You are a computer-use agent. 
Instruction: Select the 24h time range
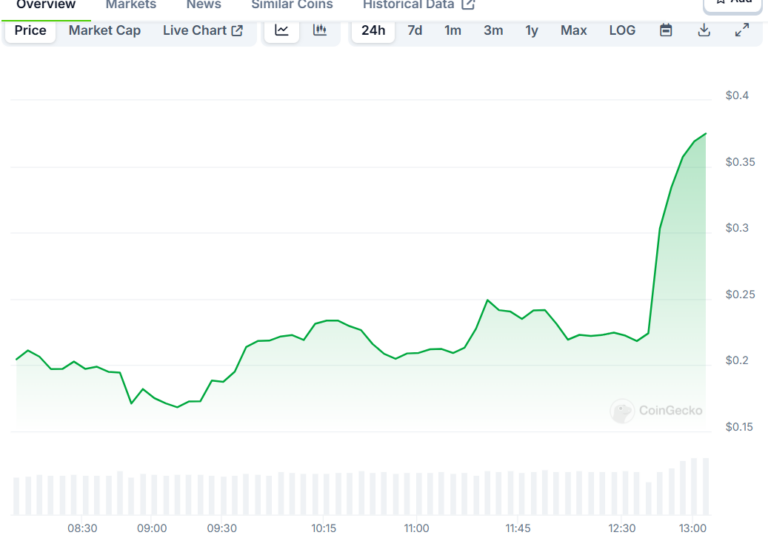tap(373, 30)
